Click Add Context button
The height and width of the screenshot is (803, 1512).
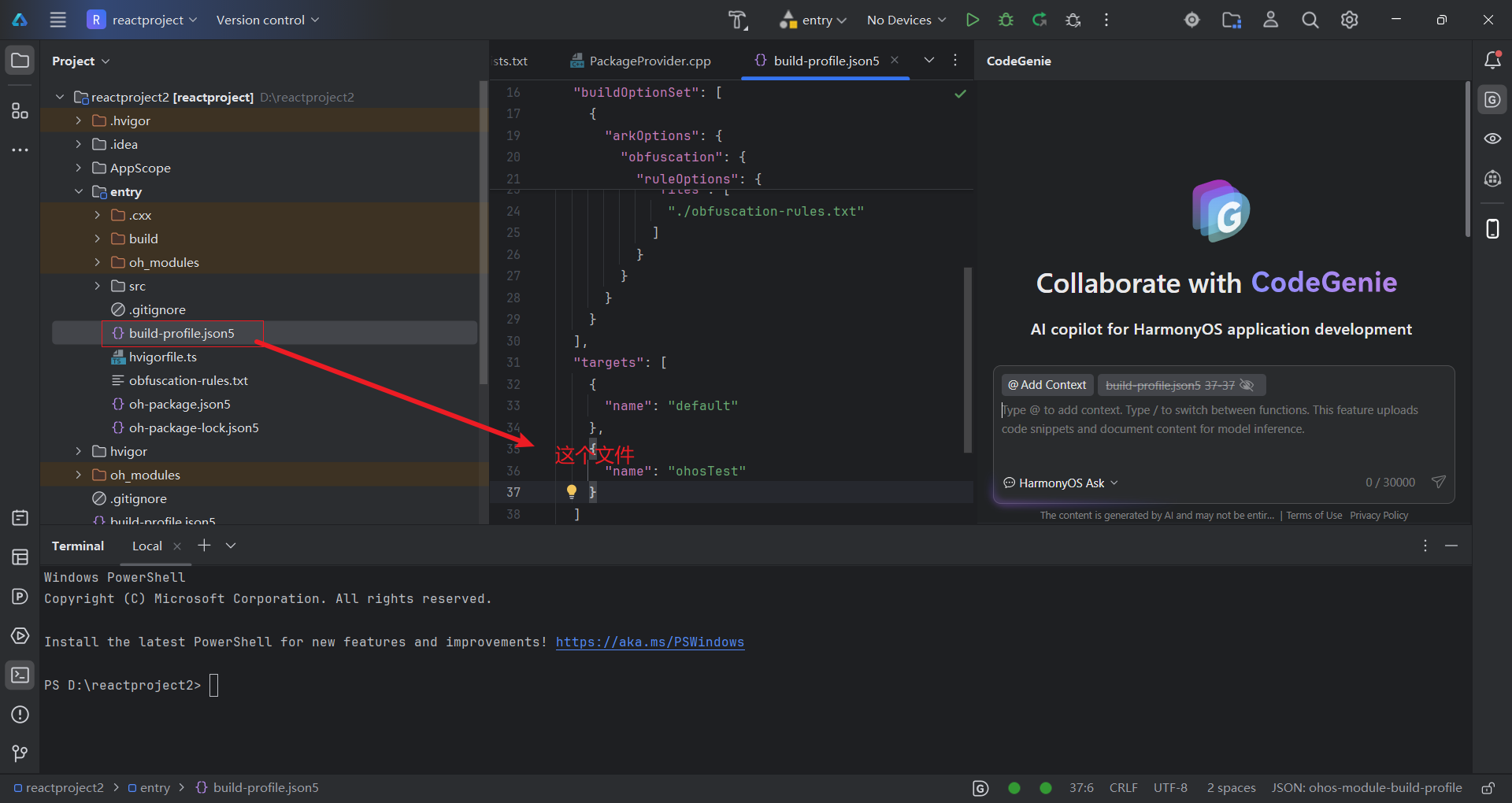point(1047,385)
